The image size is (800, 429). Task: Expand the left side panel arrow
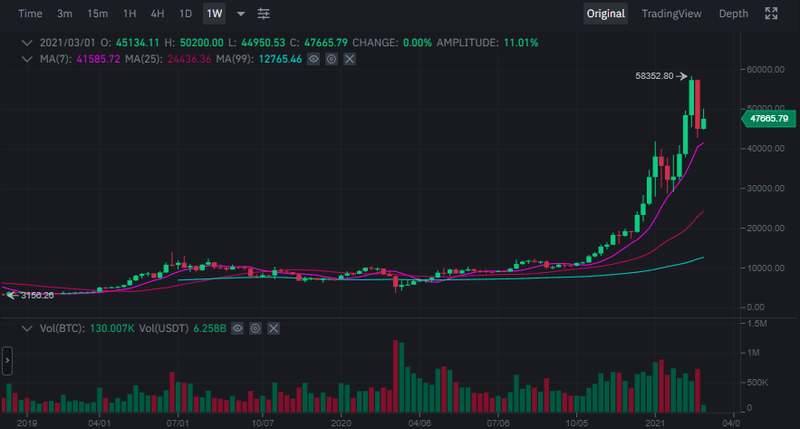[x=7, y=360]
